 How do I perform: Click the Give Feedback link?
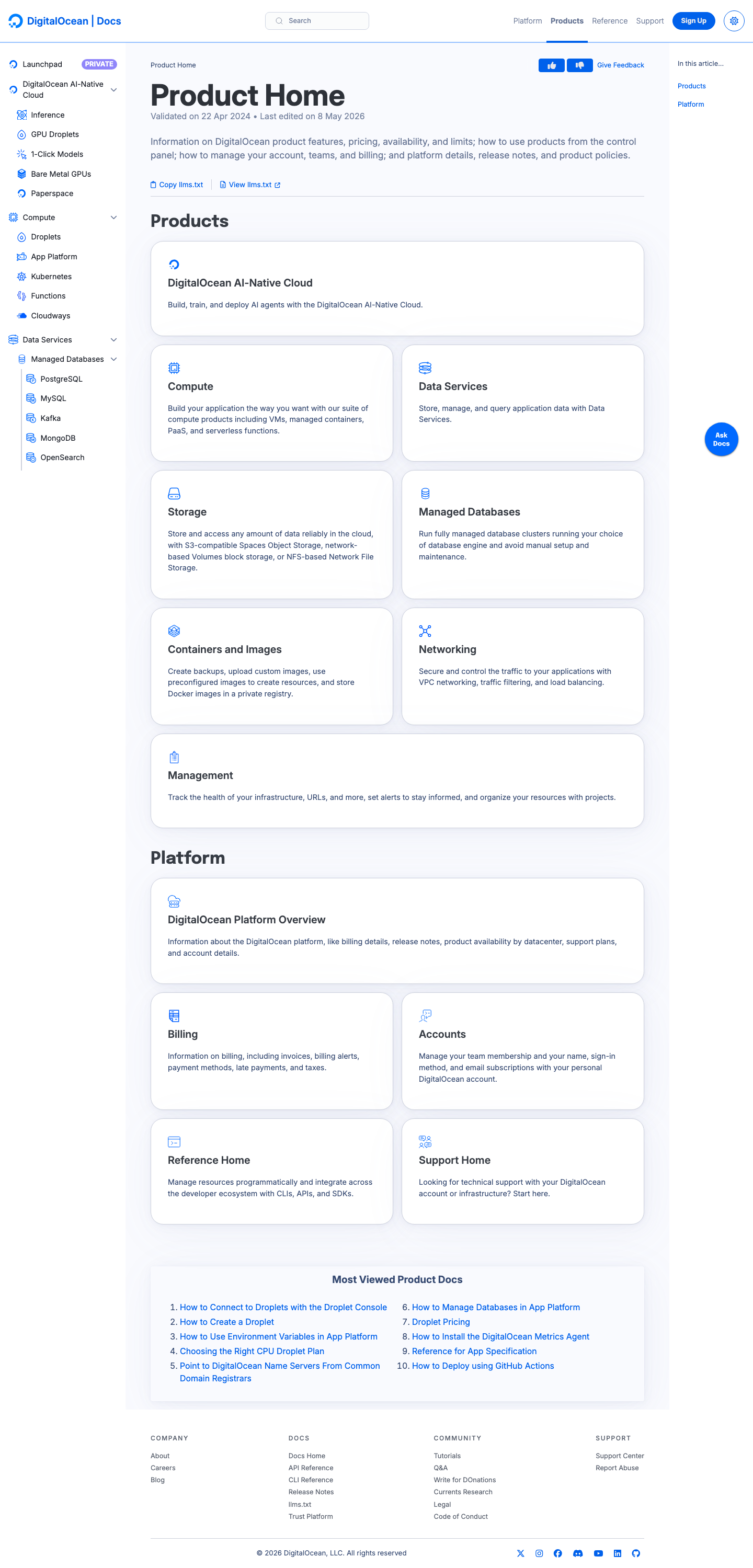click(620, 65)
